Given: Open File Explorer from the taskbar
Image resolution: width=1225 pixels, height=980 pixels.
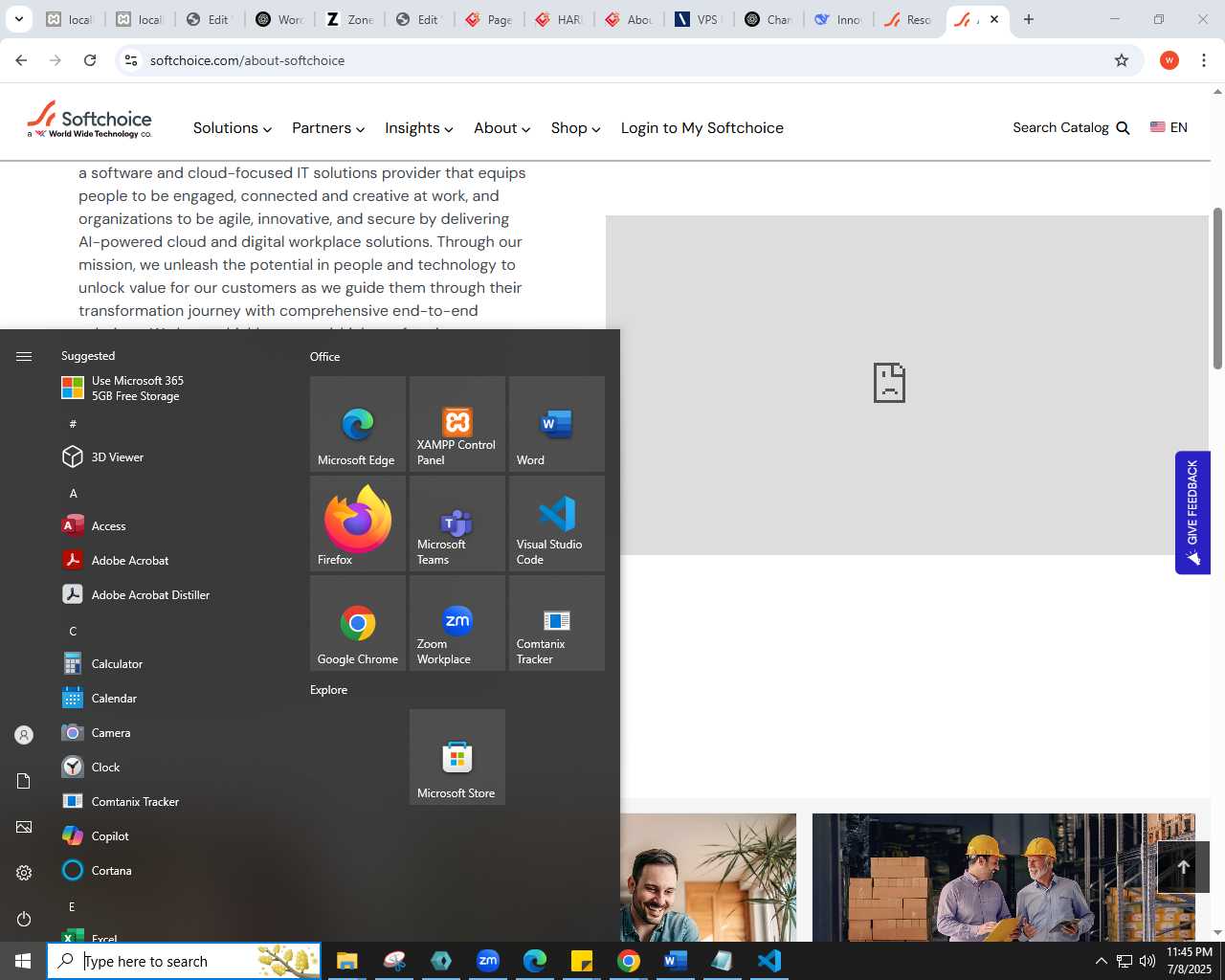Looking at the screenshot, I should click(x=346, y=961).
